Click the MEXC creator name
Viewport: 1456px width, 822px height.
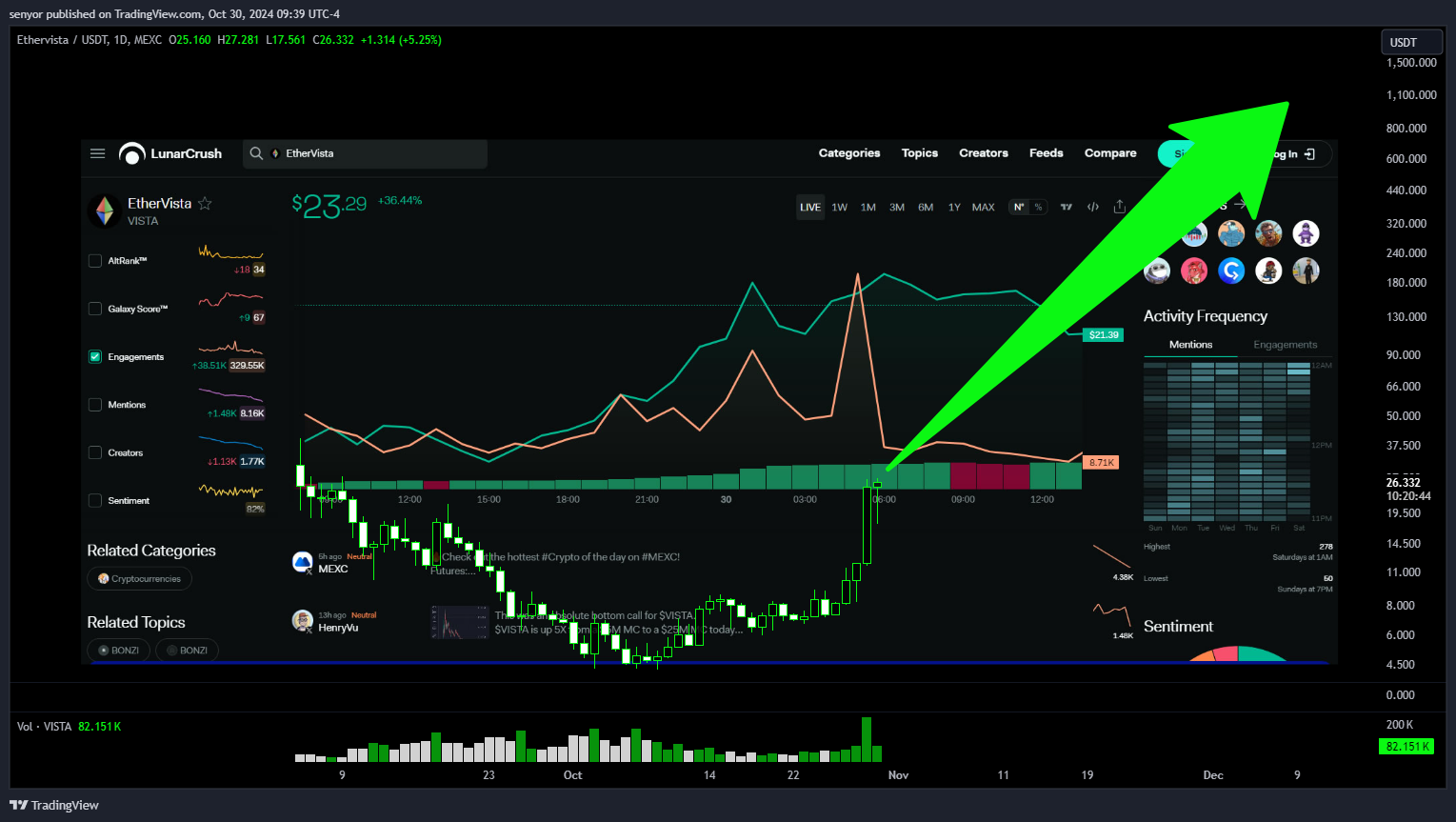[x=333, y=570]
